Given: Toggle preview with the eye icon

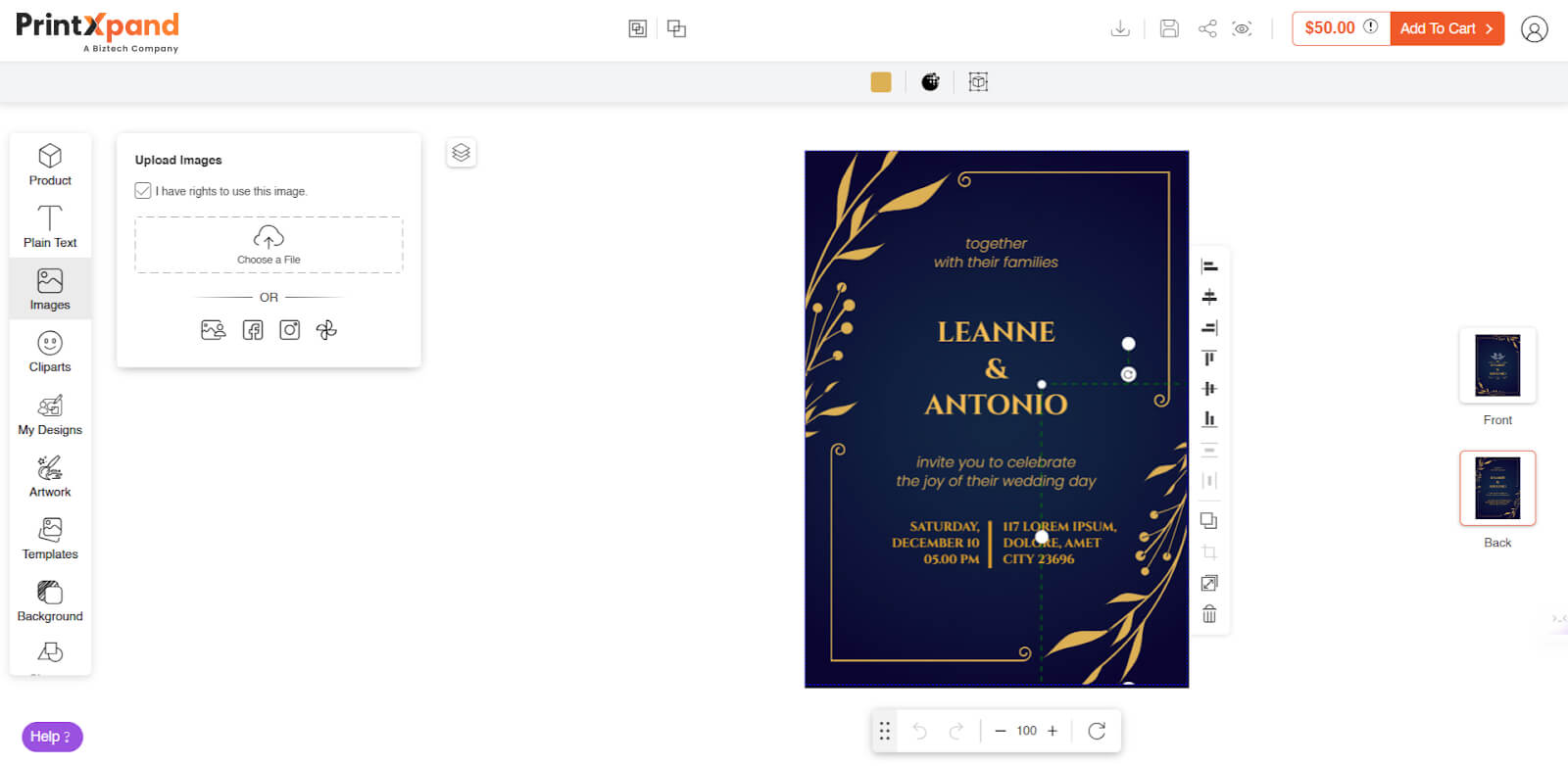Looking at the screenshot, I should click(1242, 28).
